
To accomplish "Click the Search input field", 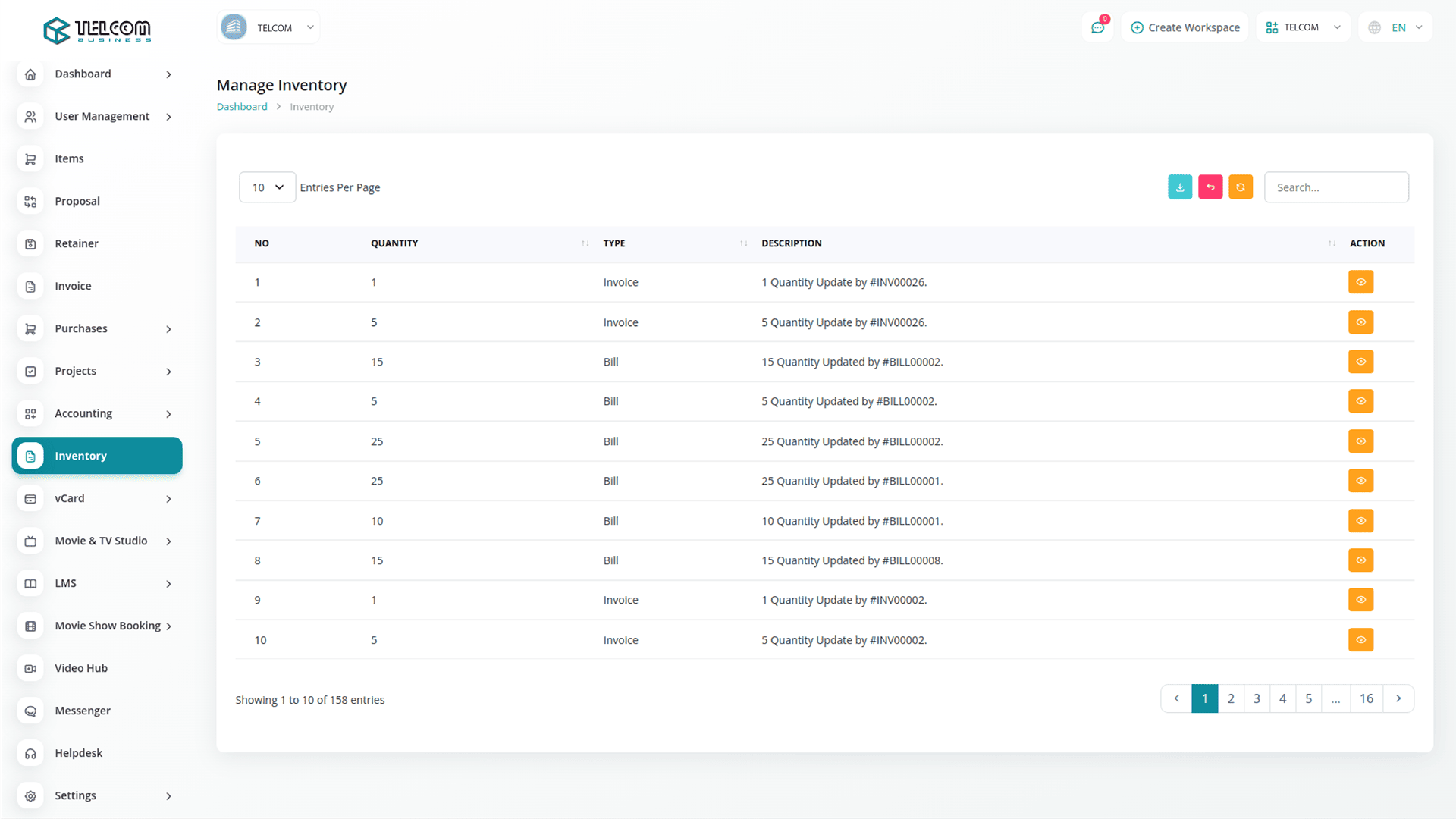I will click(1336, 187).
